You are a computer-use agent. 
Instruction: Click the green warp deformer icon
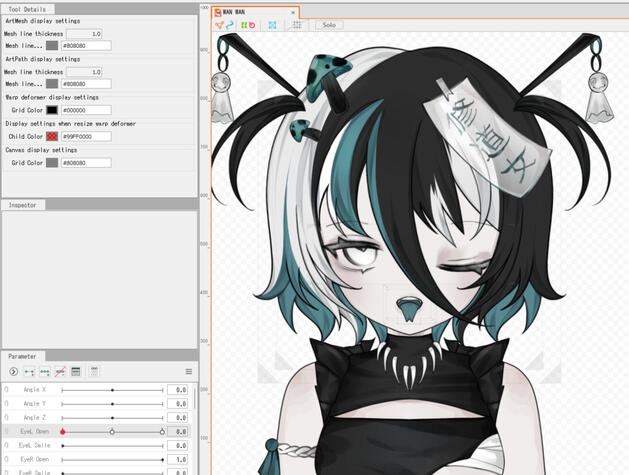(243, 25)
